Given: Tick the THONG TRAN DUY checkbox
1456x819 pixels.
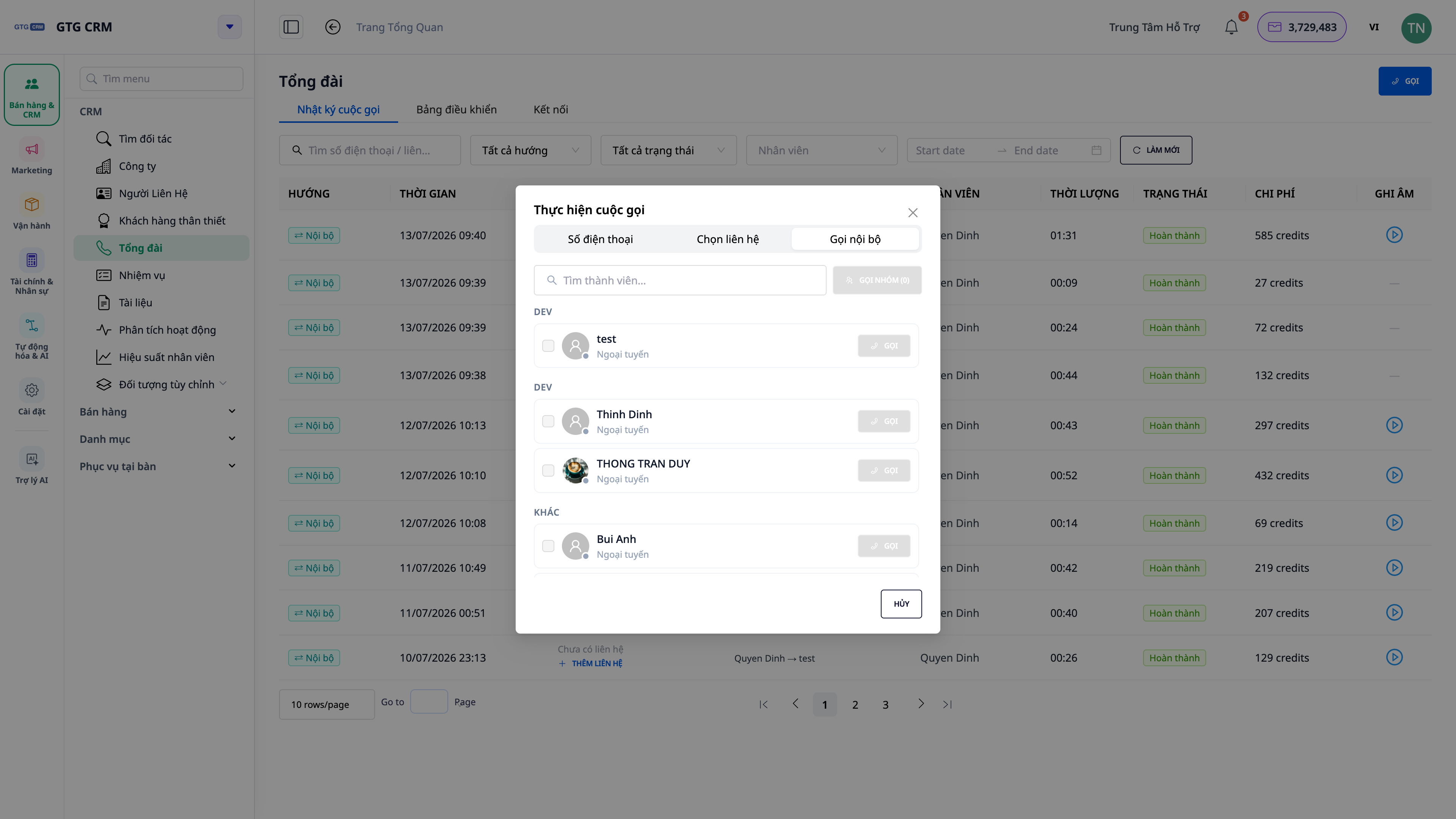Looking at the screenshot, I should pyautogui.click(x=548, y=471).
